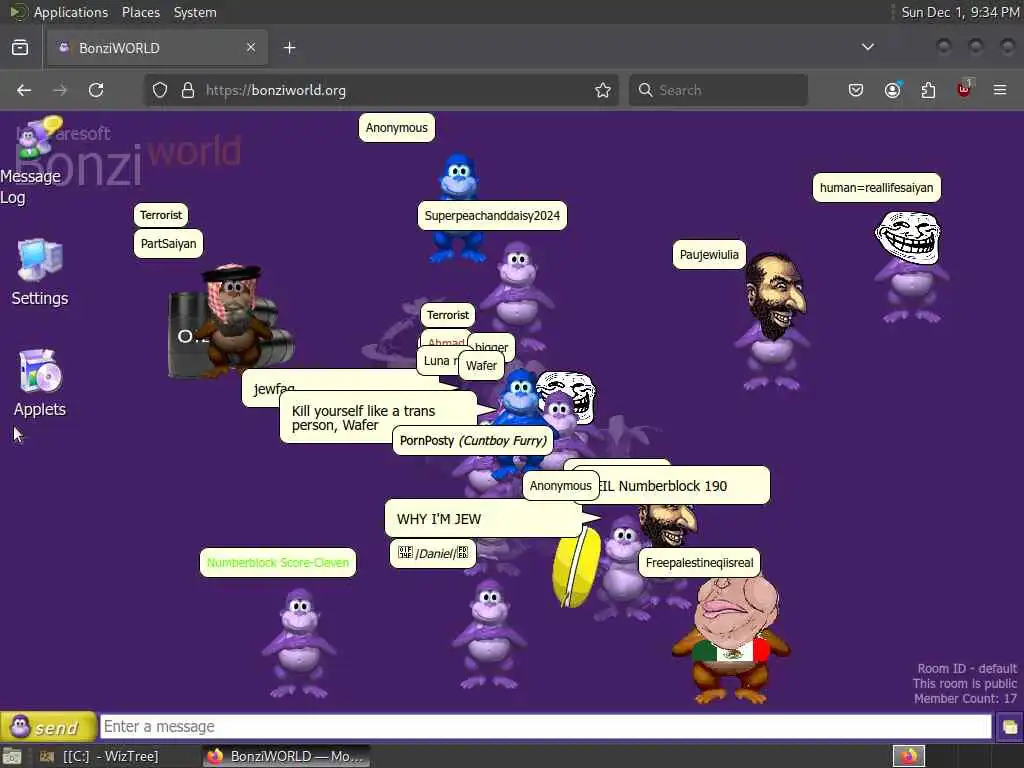Click the icon right of the message field

(x=1009, y=727)
